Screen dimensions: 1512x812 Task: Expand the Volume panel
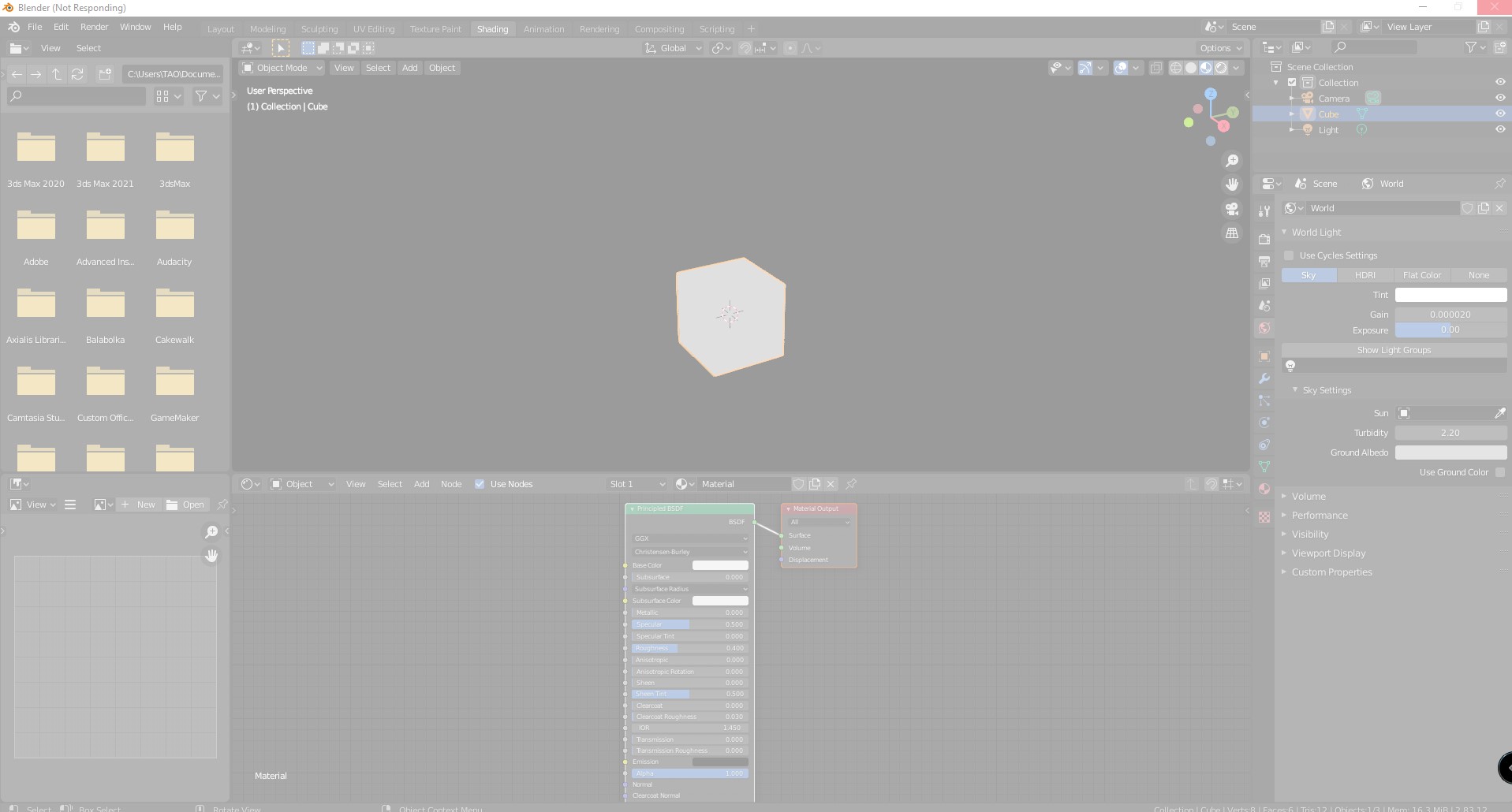coord(1309,497)
